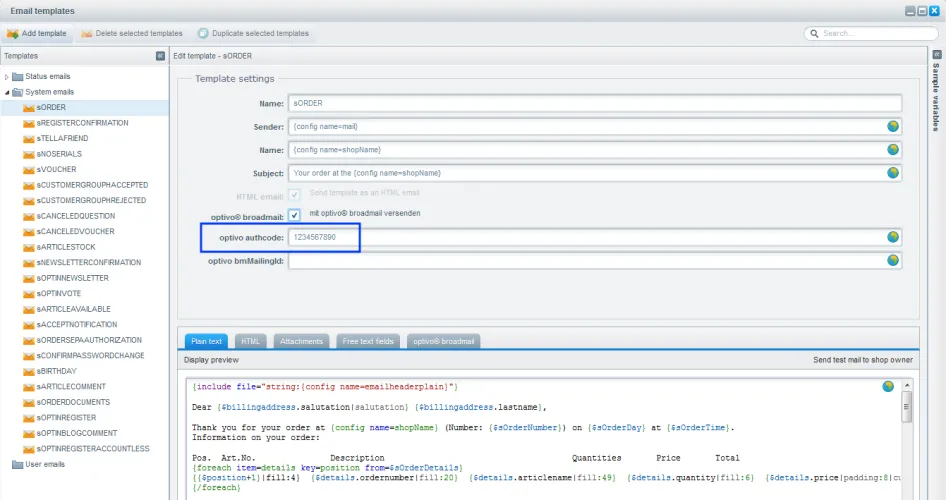Click the Add template icon
This screenshot has width=946, height=500.
(13, 34)
